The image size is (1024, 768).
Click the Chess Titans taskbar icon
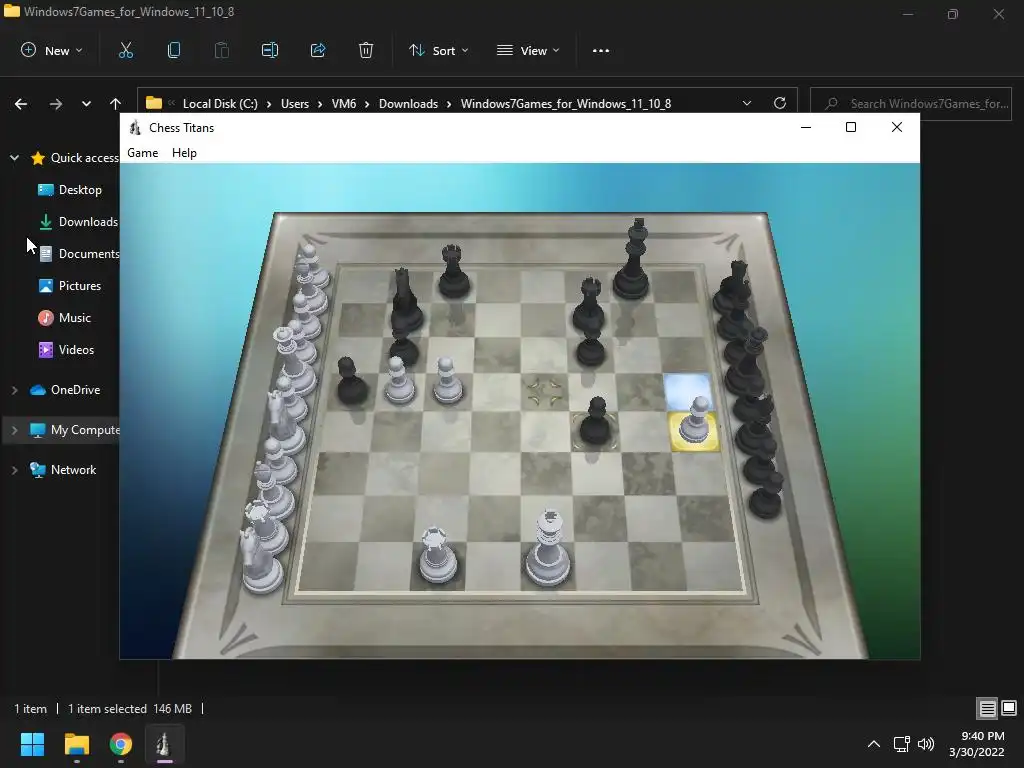165,744
